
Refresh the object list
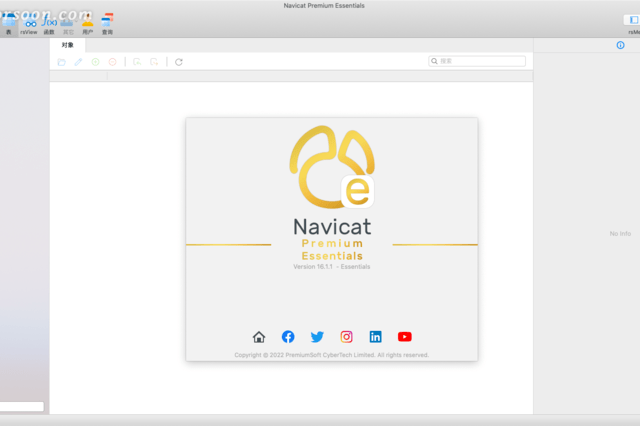[179, 62]
